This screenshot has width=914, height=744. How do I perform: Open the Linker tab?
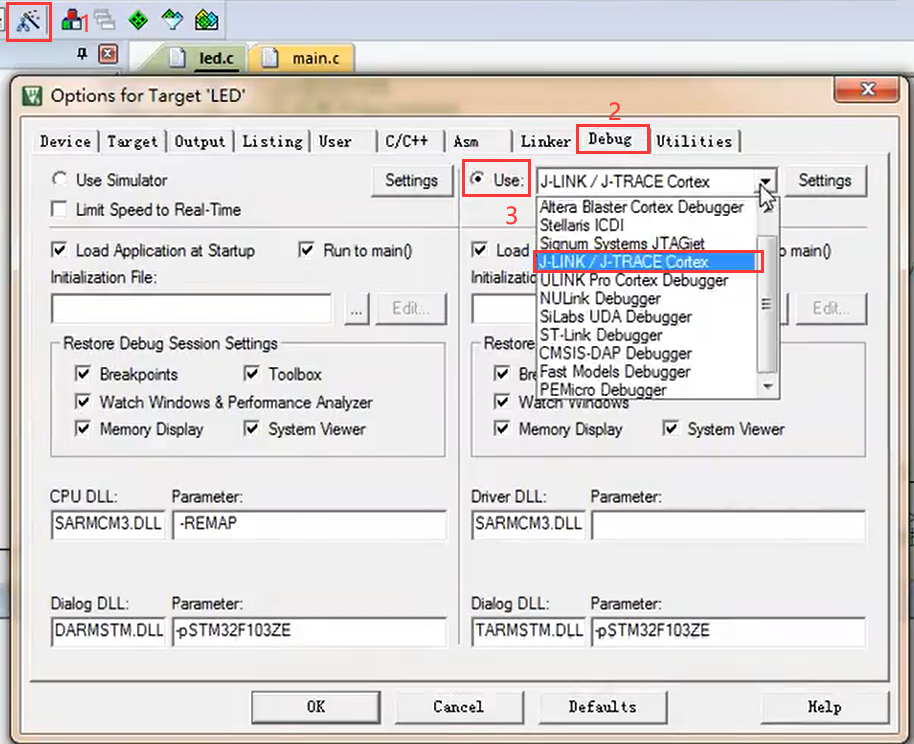pyautogui.click(x=546, y=142)
